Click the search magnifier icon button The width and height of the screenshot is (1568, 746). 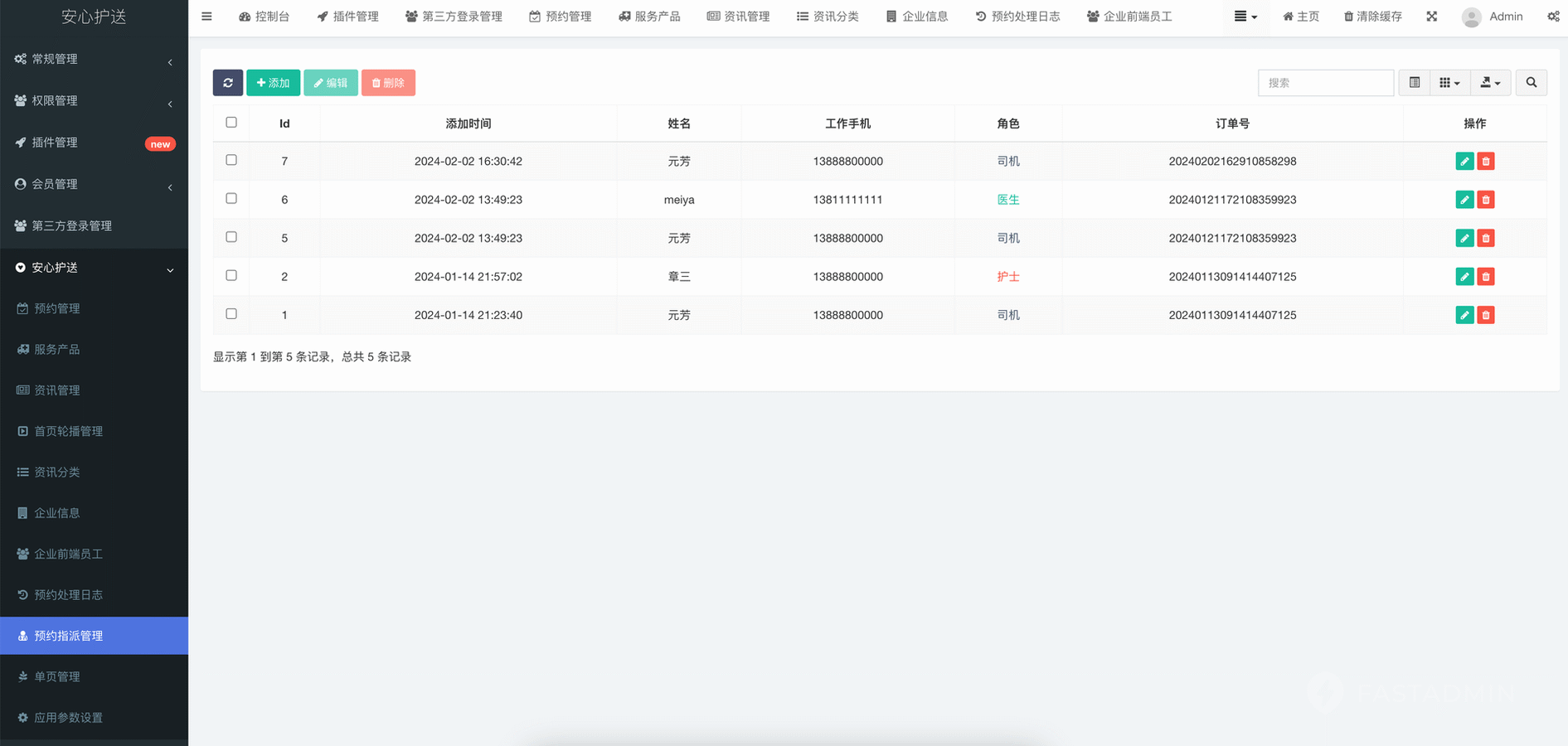[x=1531, y=83]
